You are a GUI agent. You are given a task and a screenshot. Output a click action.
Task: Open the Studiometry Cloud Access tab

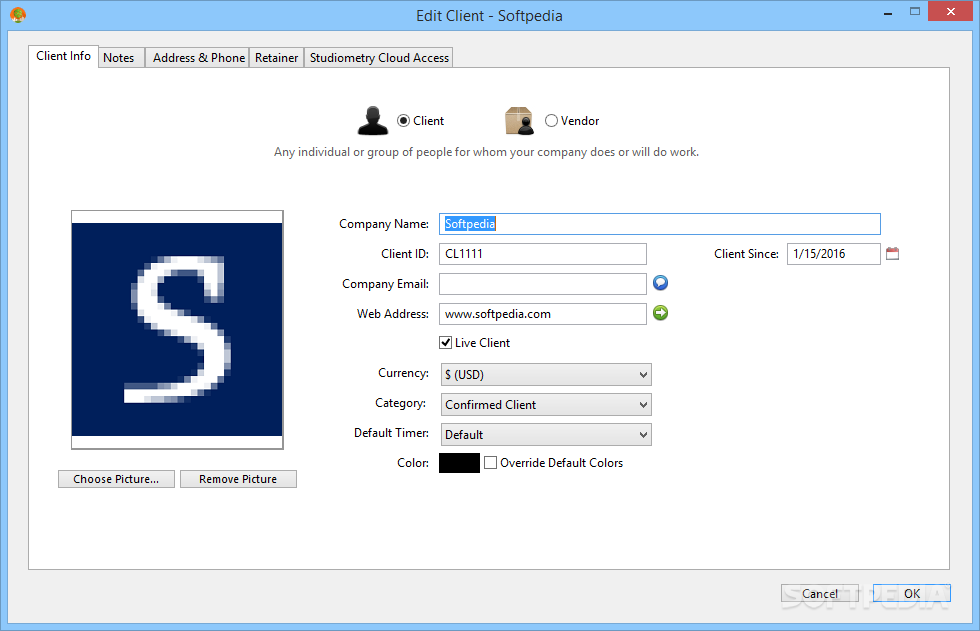(379, 57)
